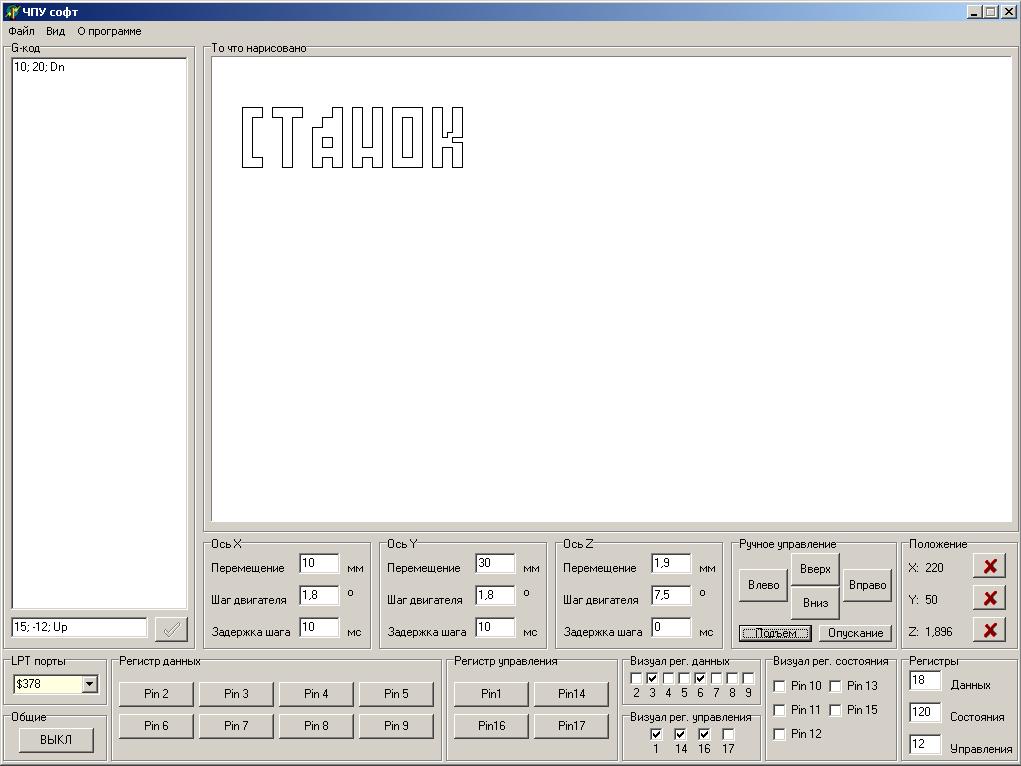Click the red X beside Z position
Image resolution: width=1021 pixels, height=766 pixels.
click(989, 631)
